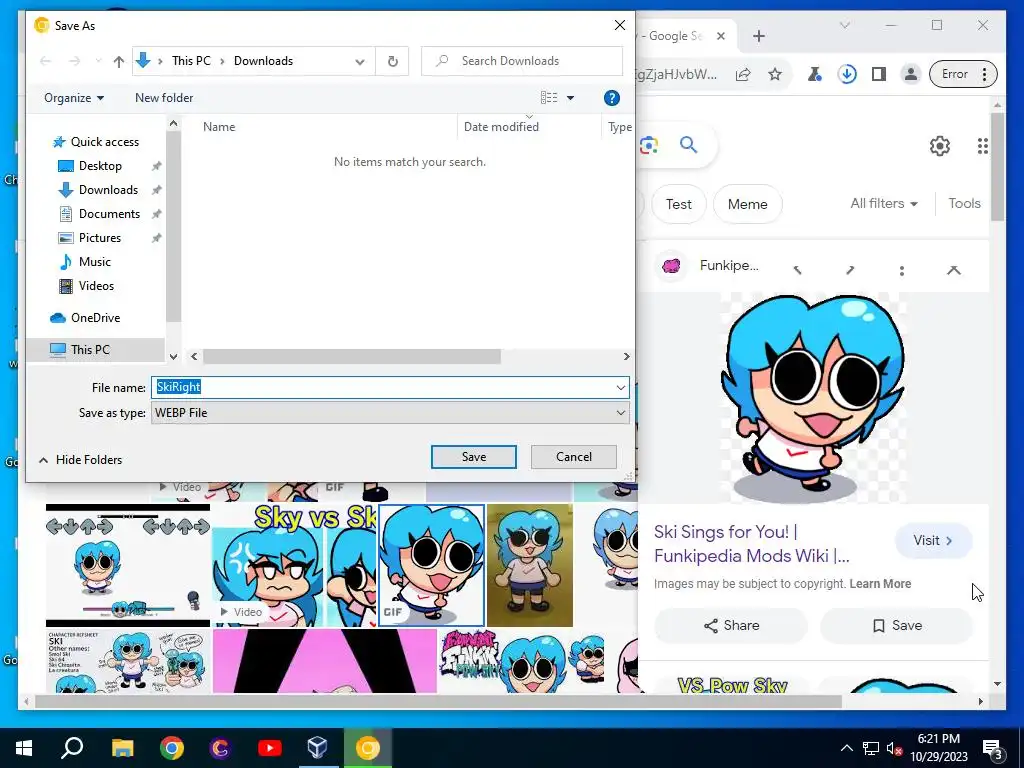Bookmark this page with star icon
This screenshot has height=768, width=1024.
pyautogui.click(x=775, y=74)
